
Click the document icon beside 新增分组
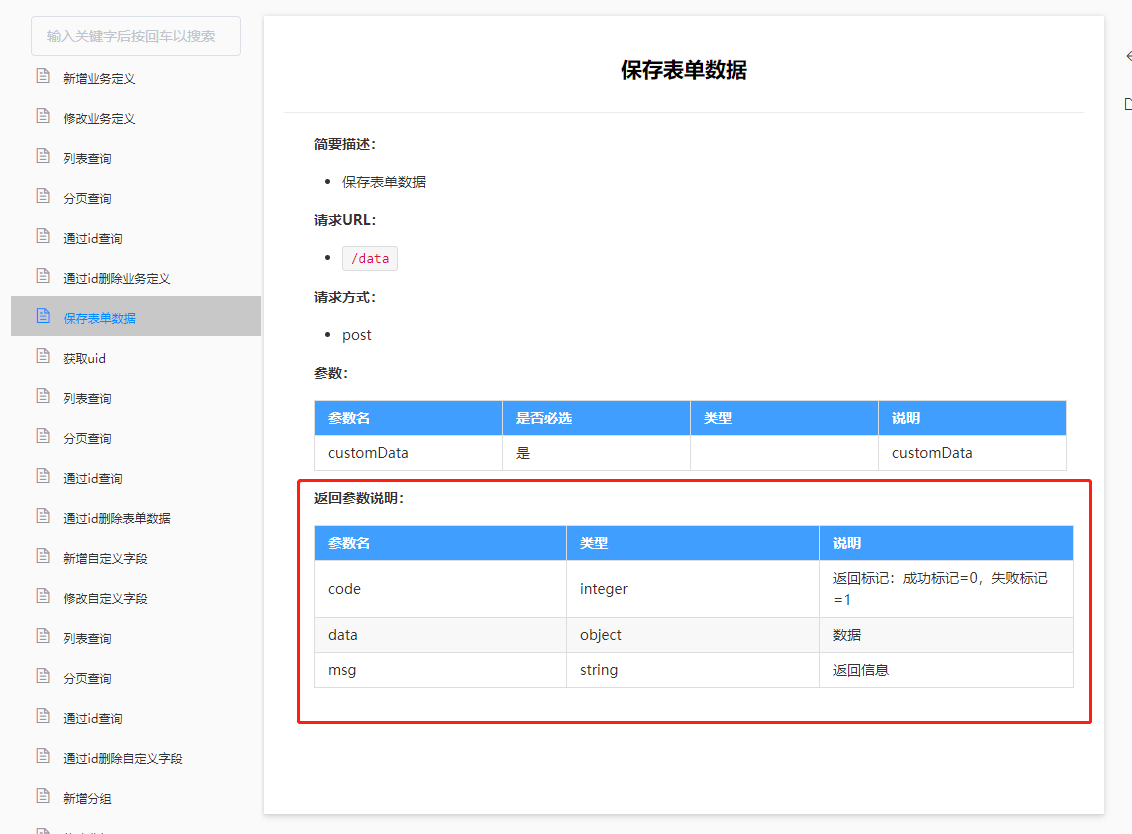tap(42, 797)
